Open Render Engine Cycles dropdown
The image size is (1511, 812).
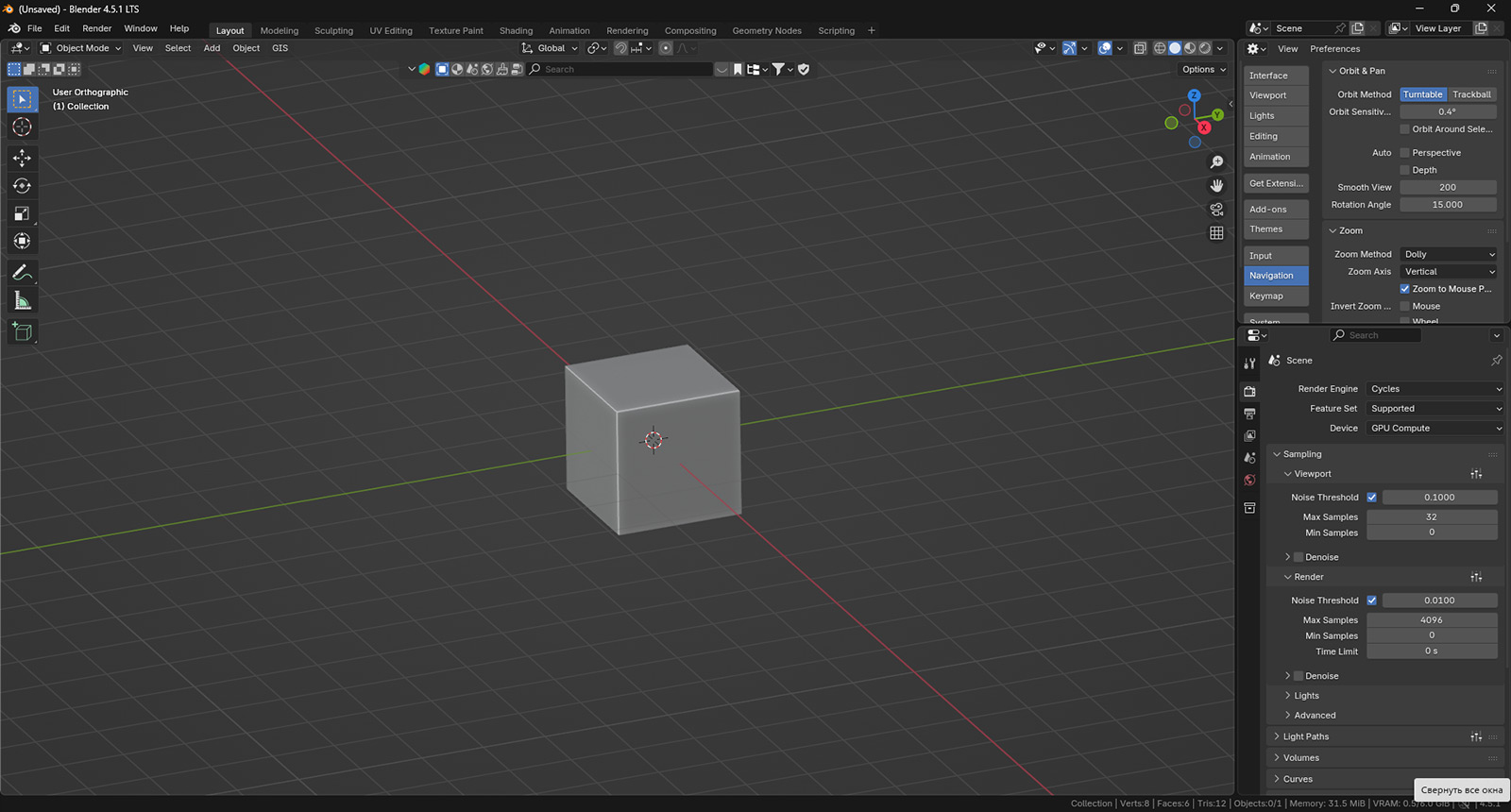1435,389
